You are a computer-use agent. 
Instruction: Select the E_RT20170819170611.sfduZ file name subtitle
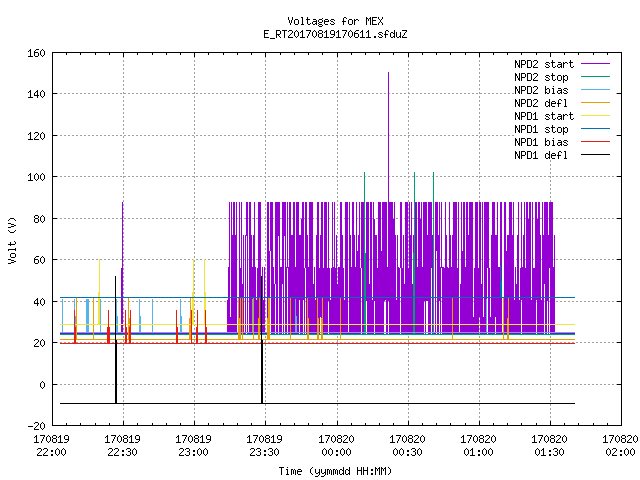click(335, 34)
